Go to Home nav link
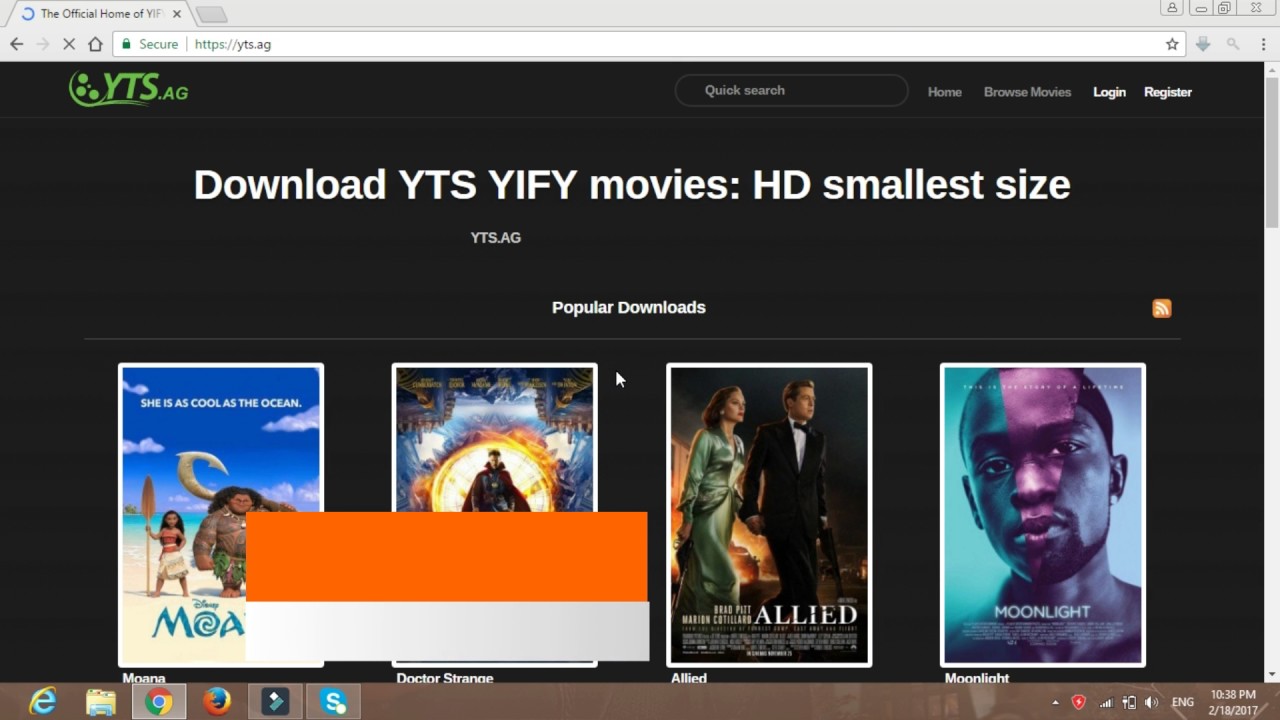Screen dimensions: 1280x720 click(x=944, y=92)
